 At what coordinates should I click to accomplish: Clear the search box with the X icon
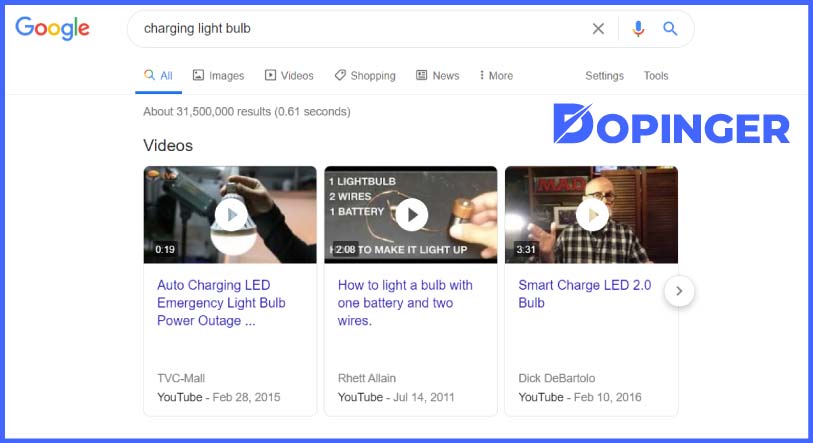[x=598, y=29]
